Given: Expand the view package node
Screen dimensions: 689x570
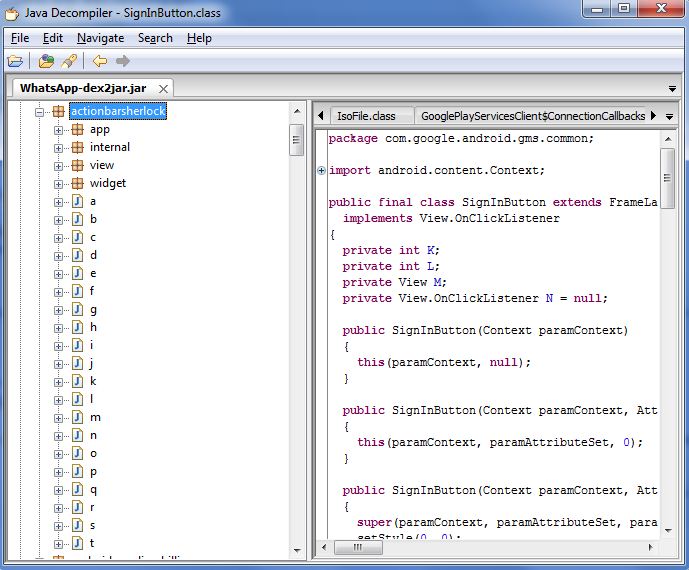Looking at the screenshot, I should [58, 166].
